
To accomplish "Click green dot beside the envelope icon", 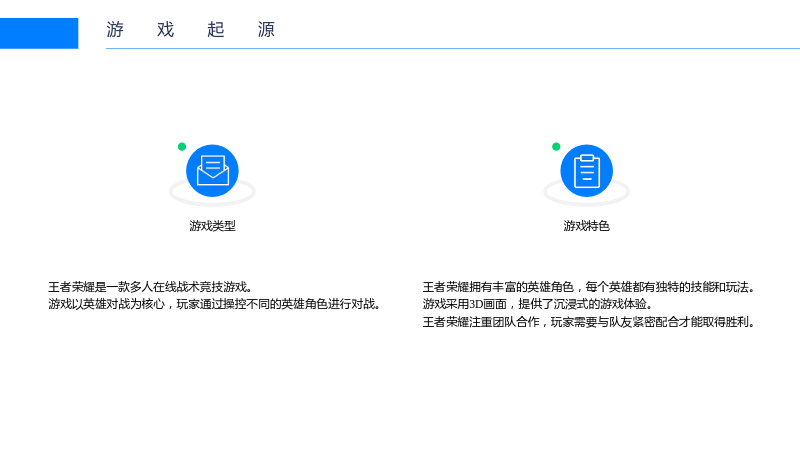I will tap(182, 147).
